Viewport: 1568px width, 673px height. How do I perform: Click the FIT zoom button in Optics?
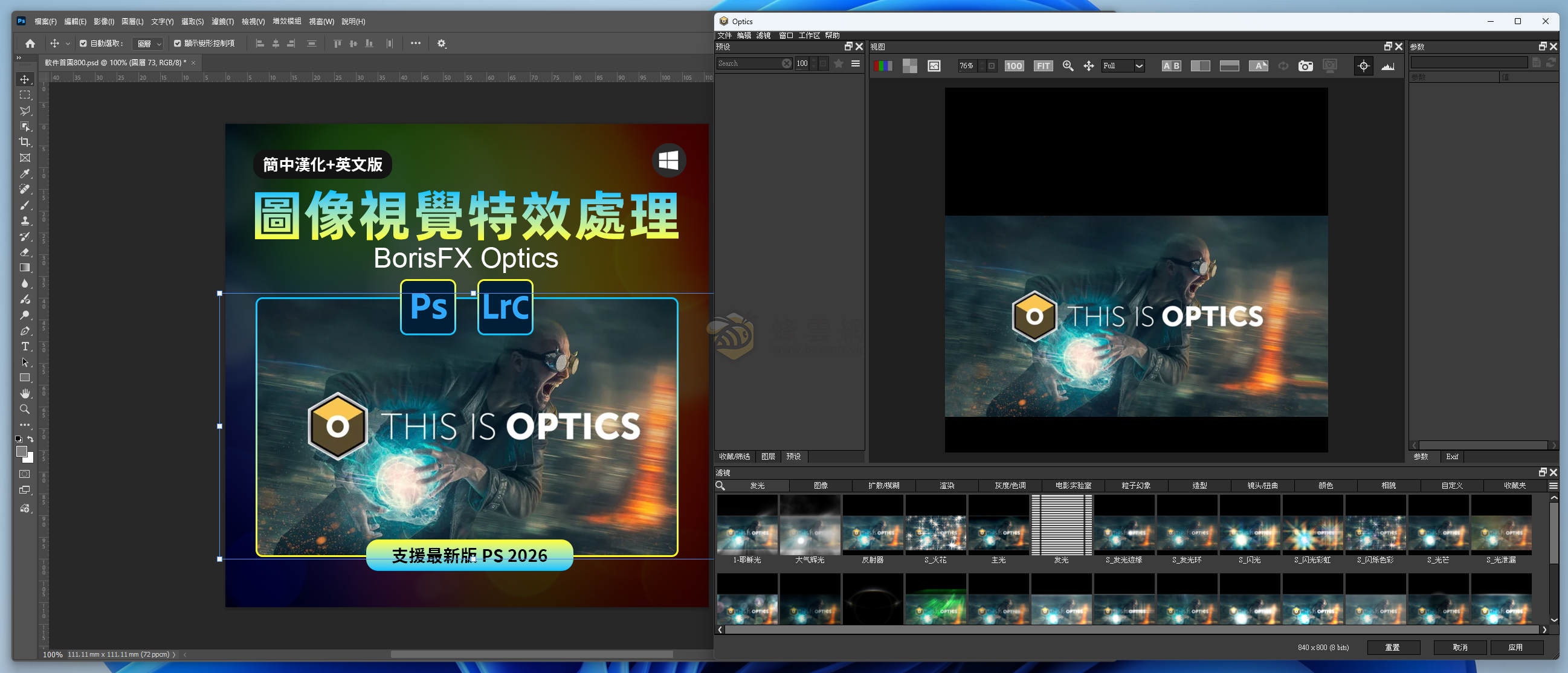(1044, 66)
